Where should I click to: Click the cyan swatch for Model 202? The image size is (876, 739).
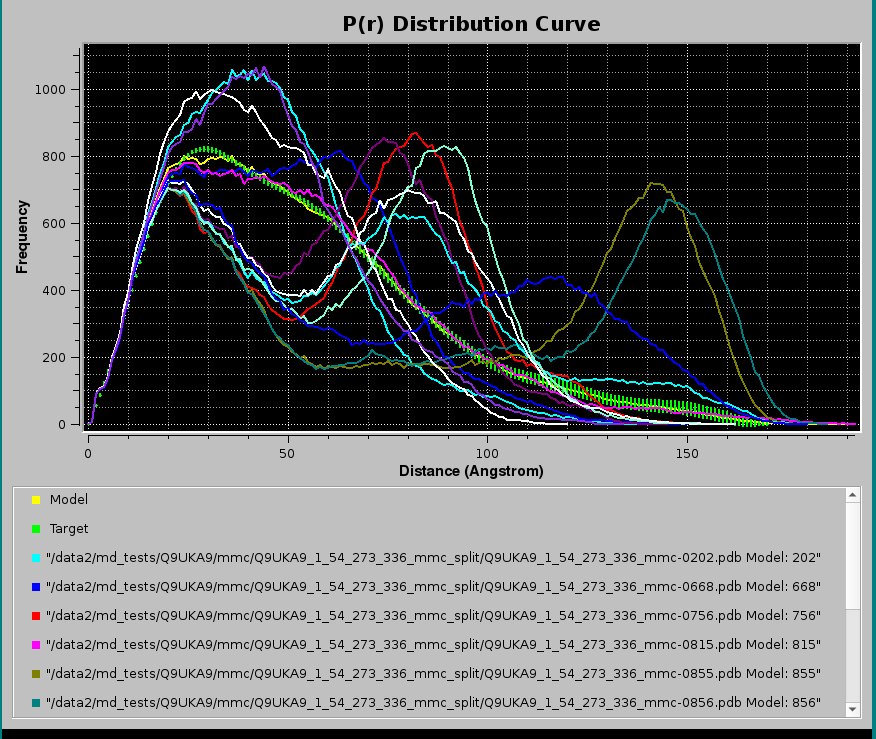tap(36, 558)
